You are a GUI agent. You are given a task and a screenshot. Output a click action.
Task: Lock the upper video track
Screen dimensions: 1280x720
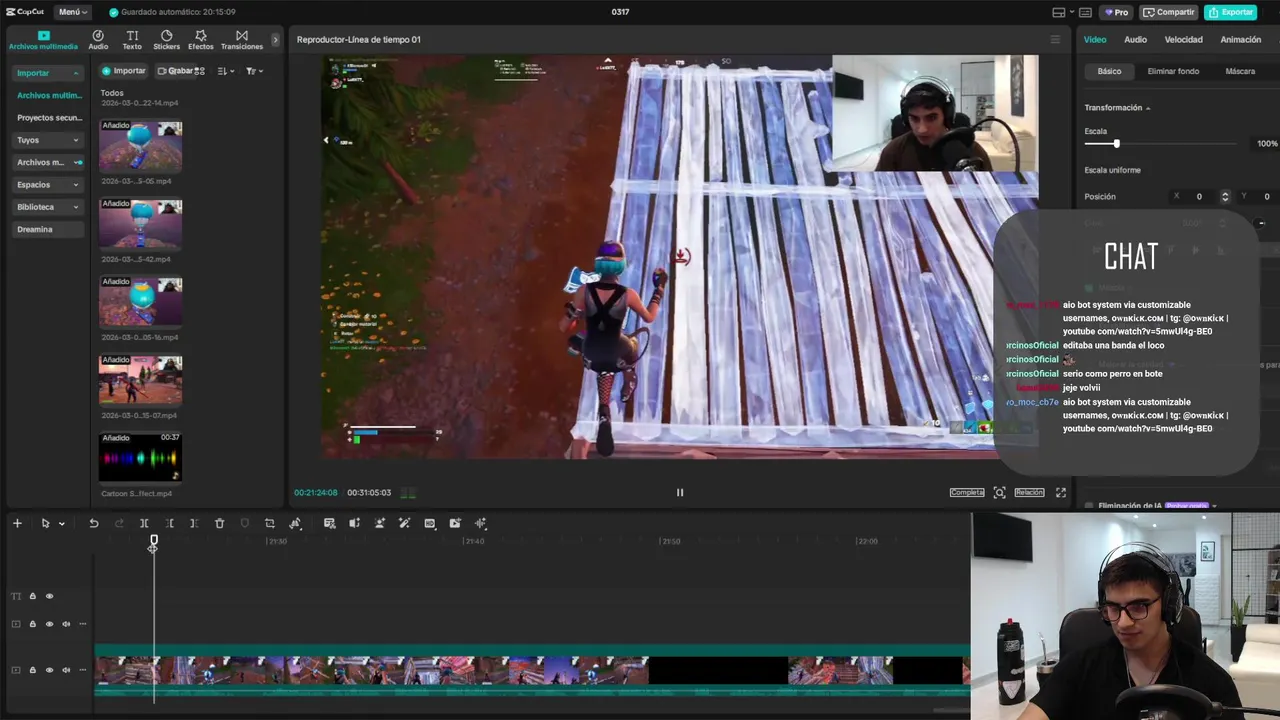pos(32,624)
